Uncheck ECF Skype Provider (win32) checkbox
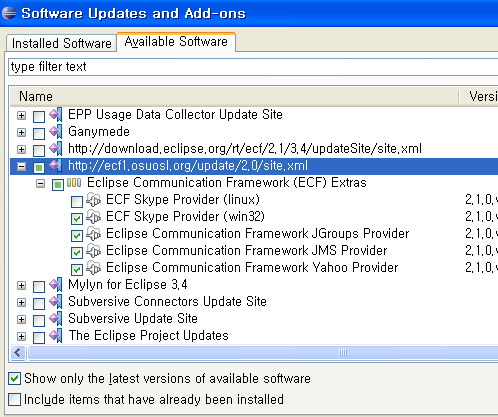 pyautogui.click(x=77, y=219)
